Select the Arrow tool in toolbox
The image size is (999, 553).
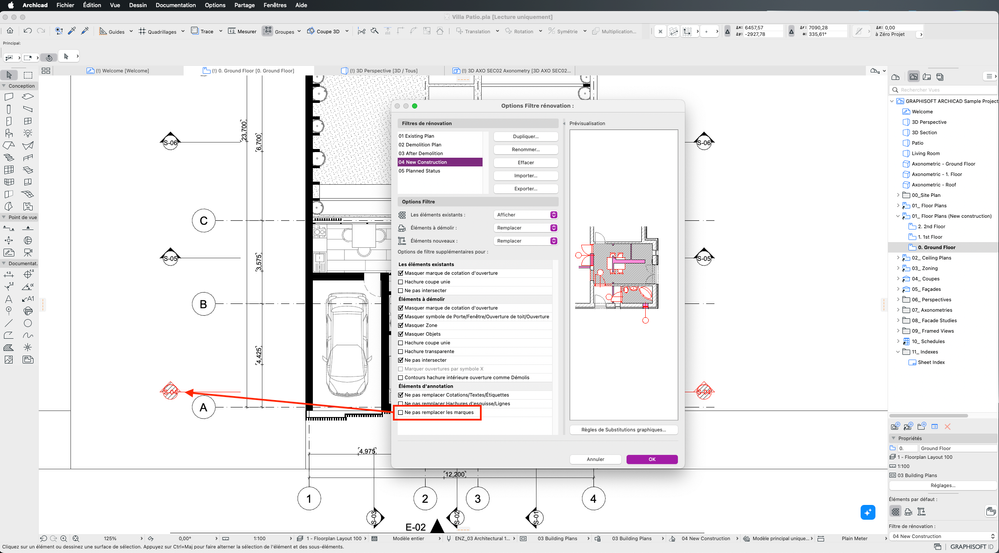point(10,75)
